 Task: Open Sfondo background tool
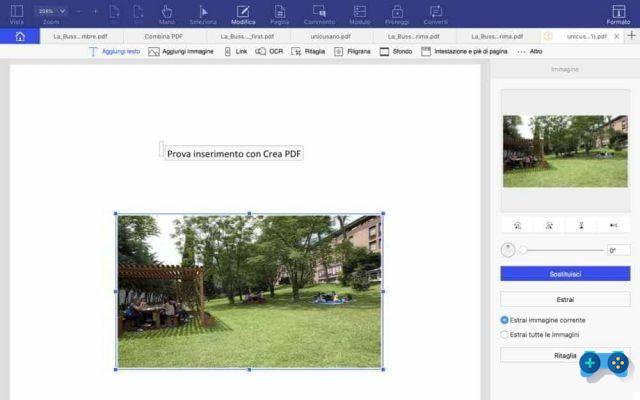point(396,51)
